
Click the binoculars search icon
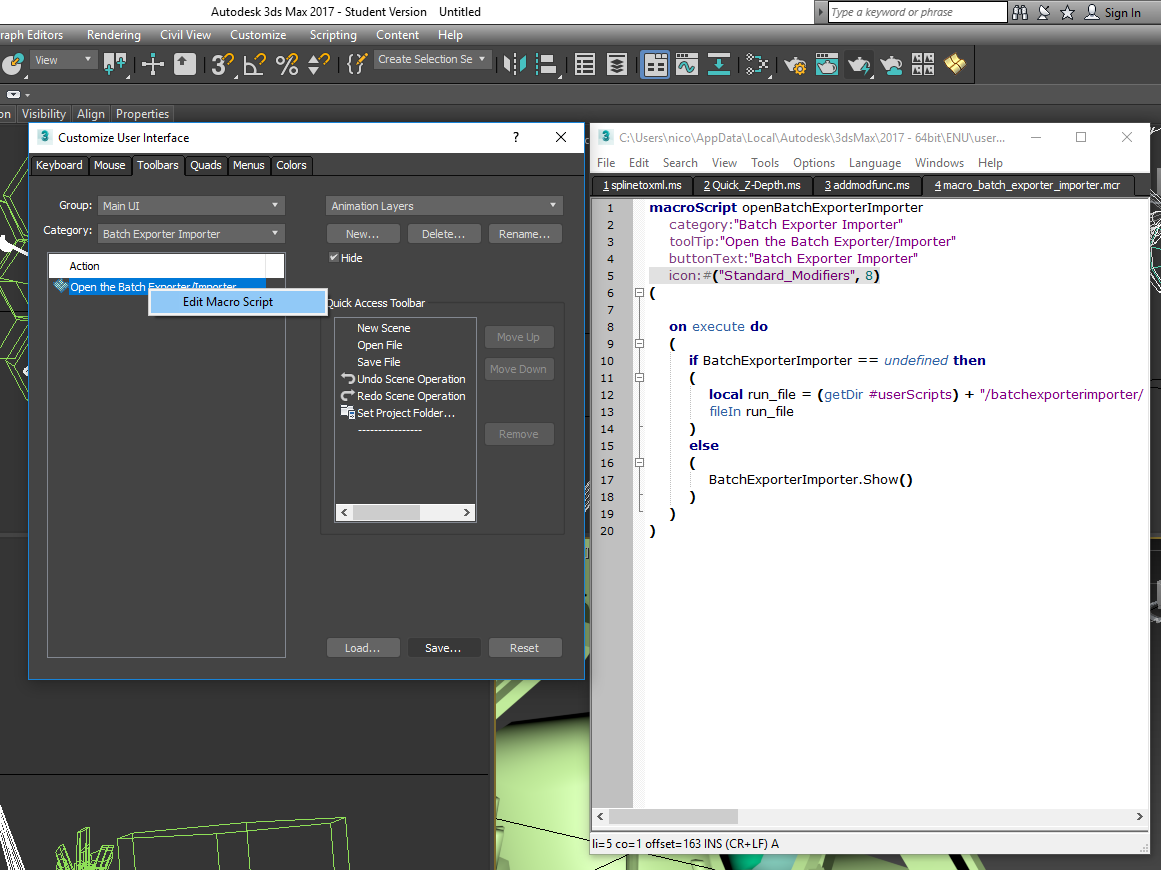(x=1020, y=12)
